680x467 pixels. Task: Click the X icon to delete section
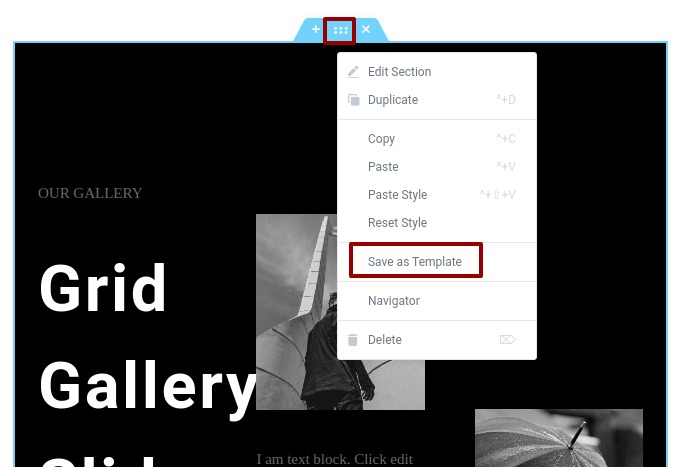click(366, 29)
